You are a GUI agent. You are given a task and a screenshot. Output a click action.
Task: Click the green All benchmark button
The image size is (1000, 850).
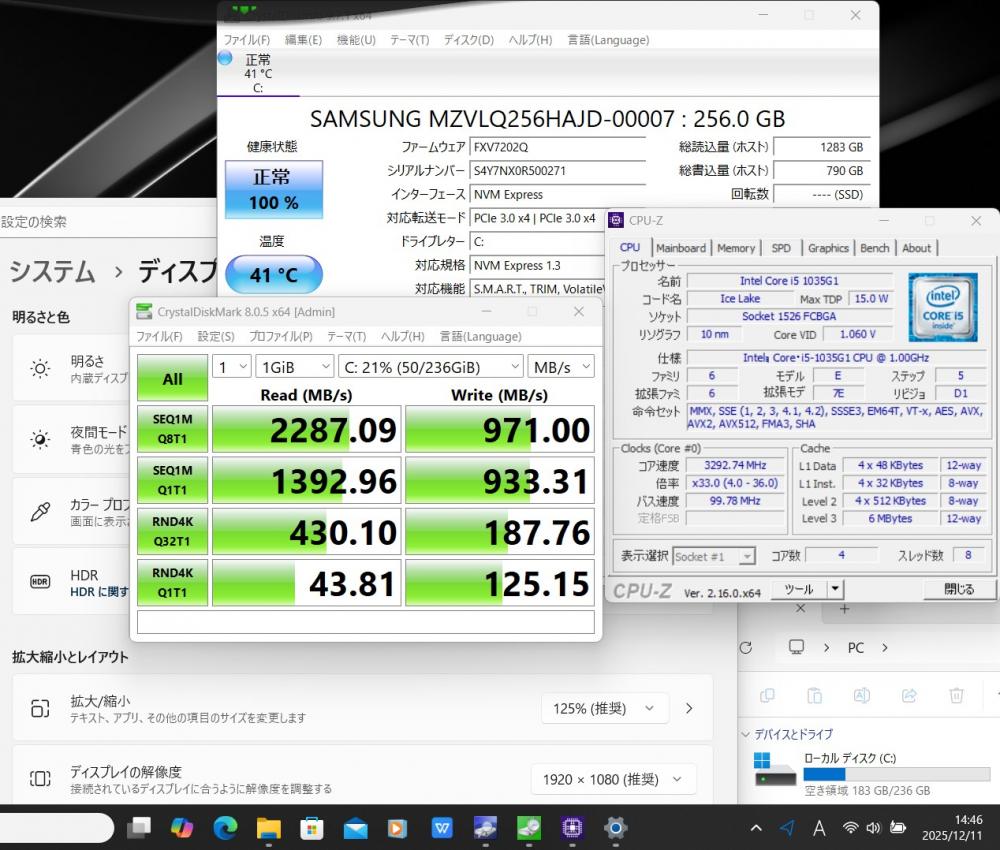[172, 379]
